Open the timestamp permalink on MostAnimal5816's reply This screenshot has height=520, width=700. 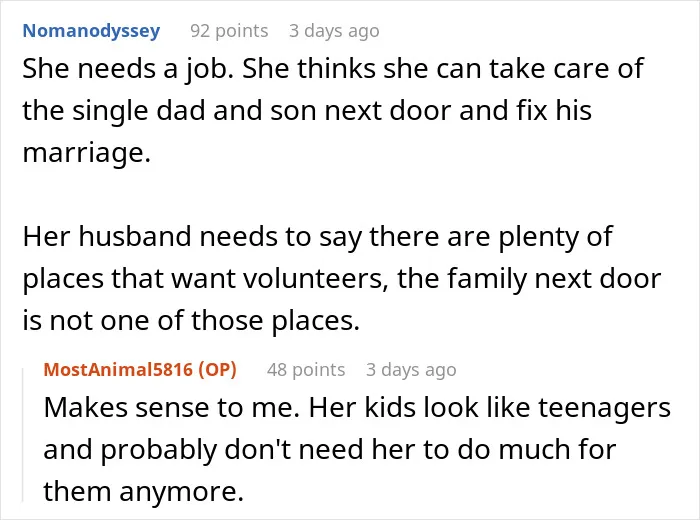(411, 370)
